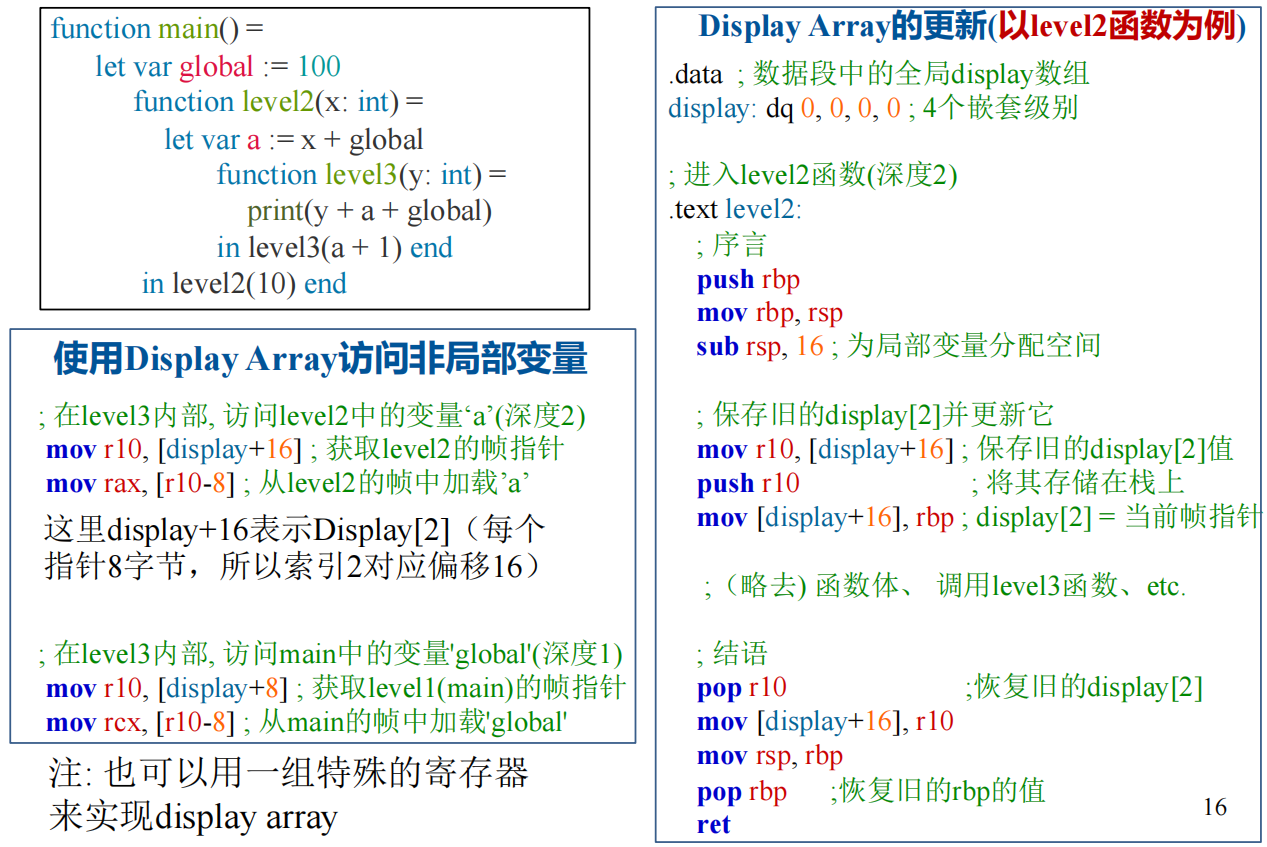Click the instruction 'push r10' in the right panel

pyautogui.click(x=748, y=484)
